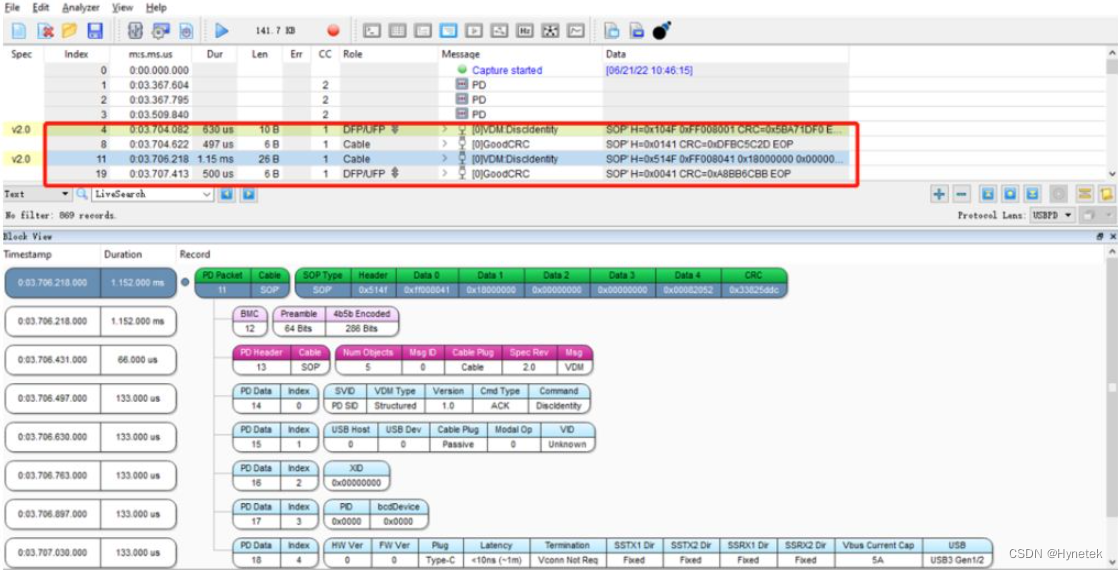Screen dimensions: 1118x570
Task: Click Spec Rev 2.0 field block
Action: point(528,360)
